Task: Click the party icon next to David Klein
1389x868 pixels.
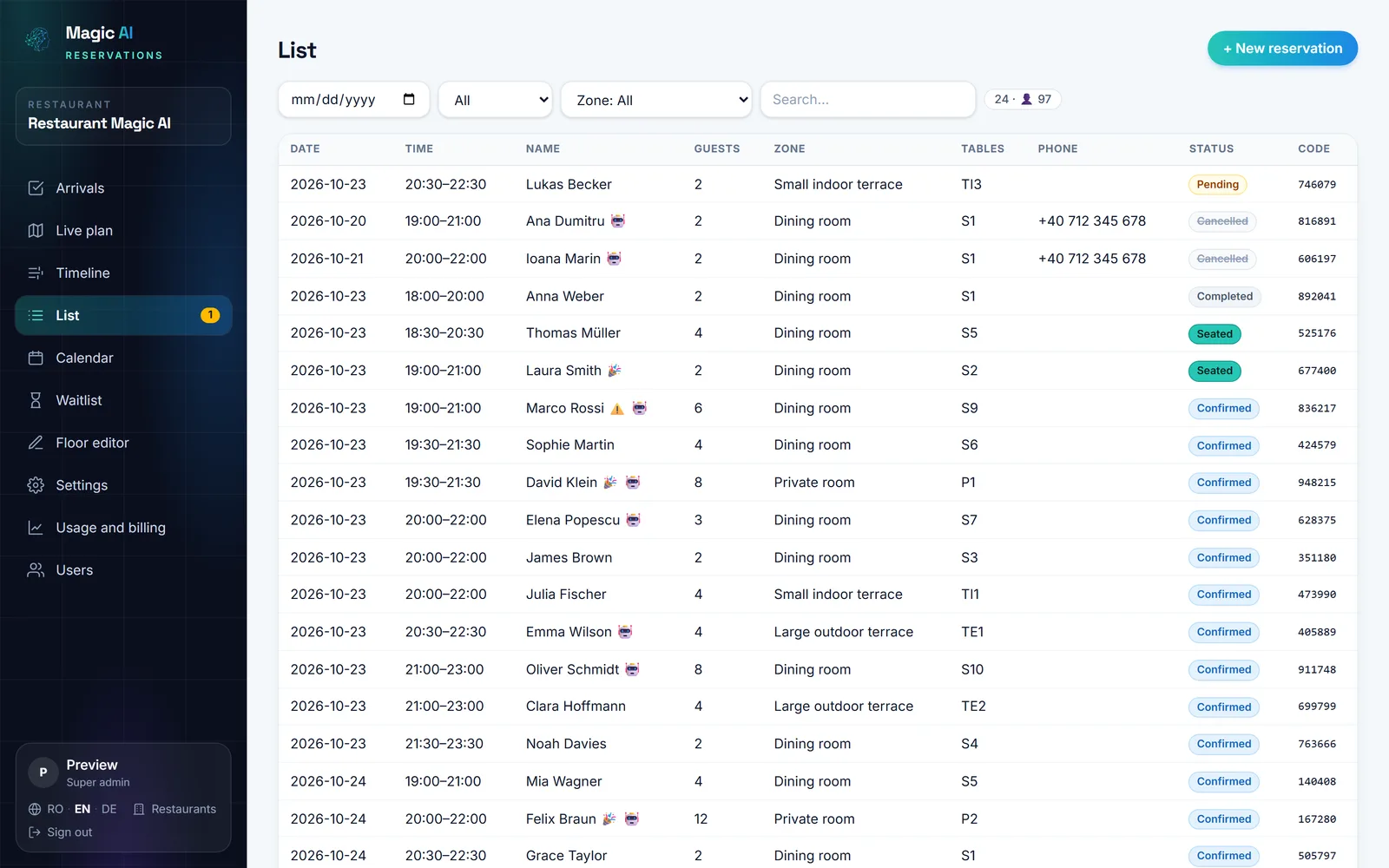Action: click(x=610, y=482)
